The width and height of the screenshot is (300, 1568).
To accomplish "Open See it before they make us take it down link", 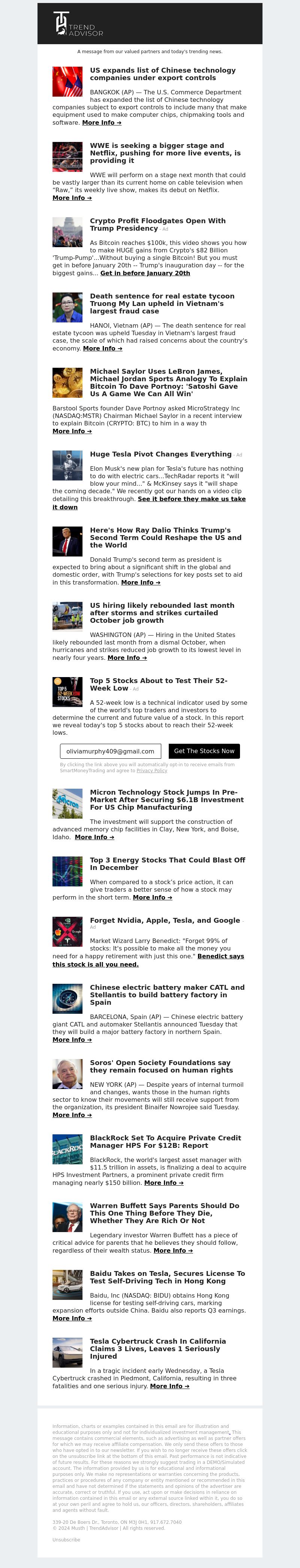I will [x=149, y=503].
